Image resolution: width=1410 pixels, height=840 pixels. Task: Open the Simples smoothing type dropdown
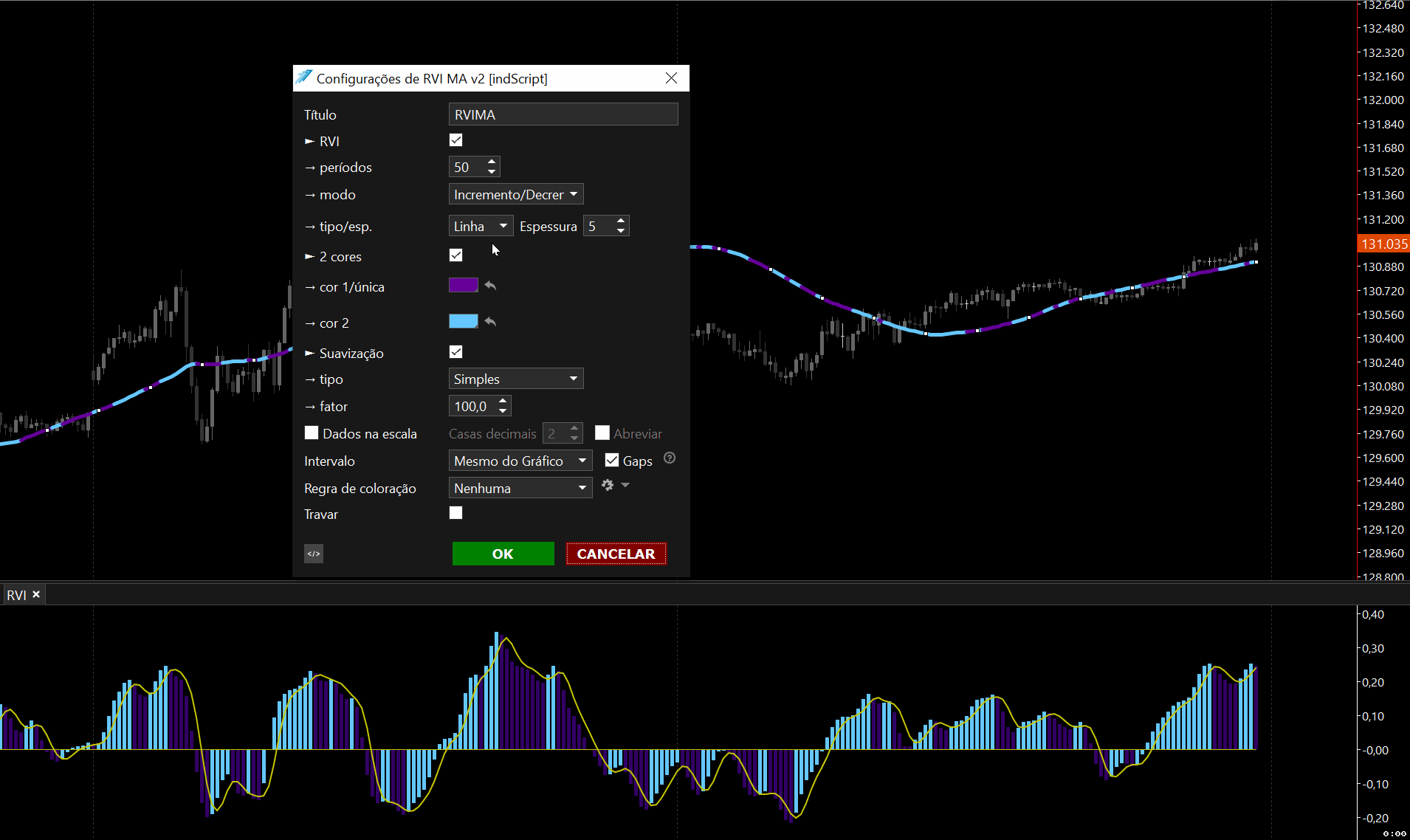click(x=516, y=379)
